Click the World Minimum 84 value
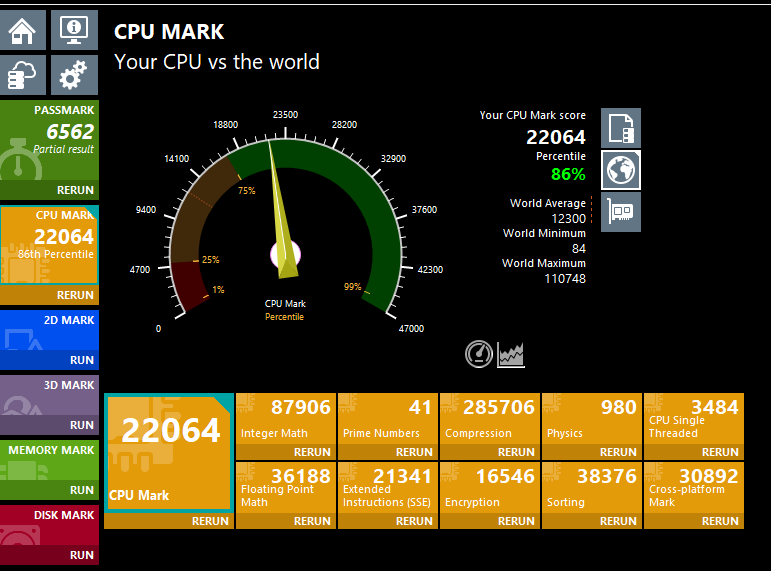 [x=579, y=249]
